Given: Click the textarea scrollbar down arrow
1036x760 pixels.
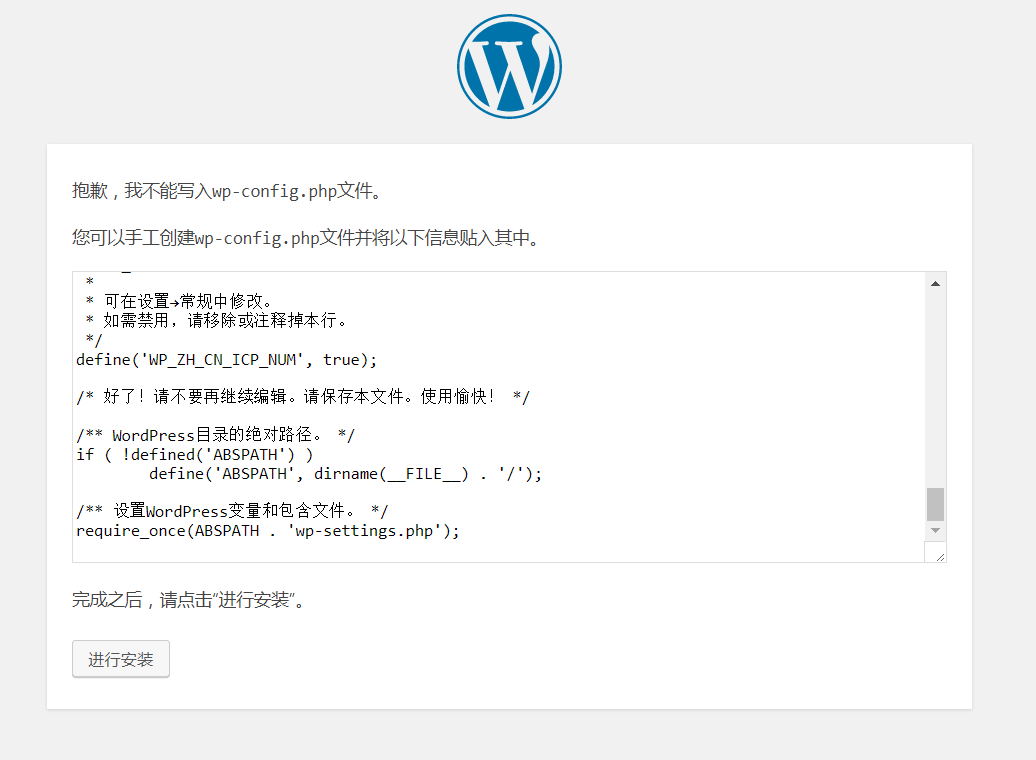Looking at the screenshot, I should (x=935, y=531).
